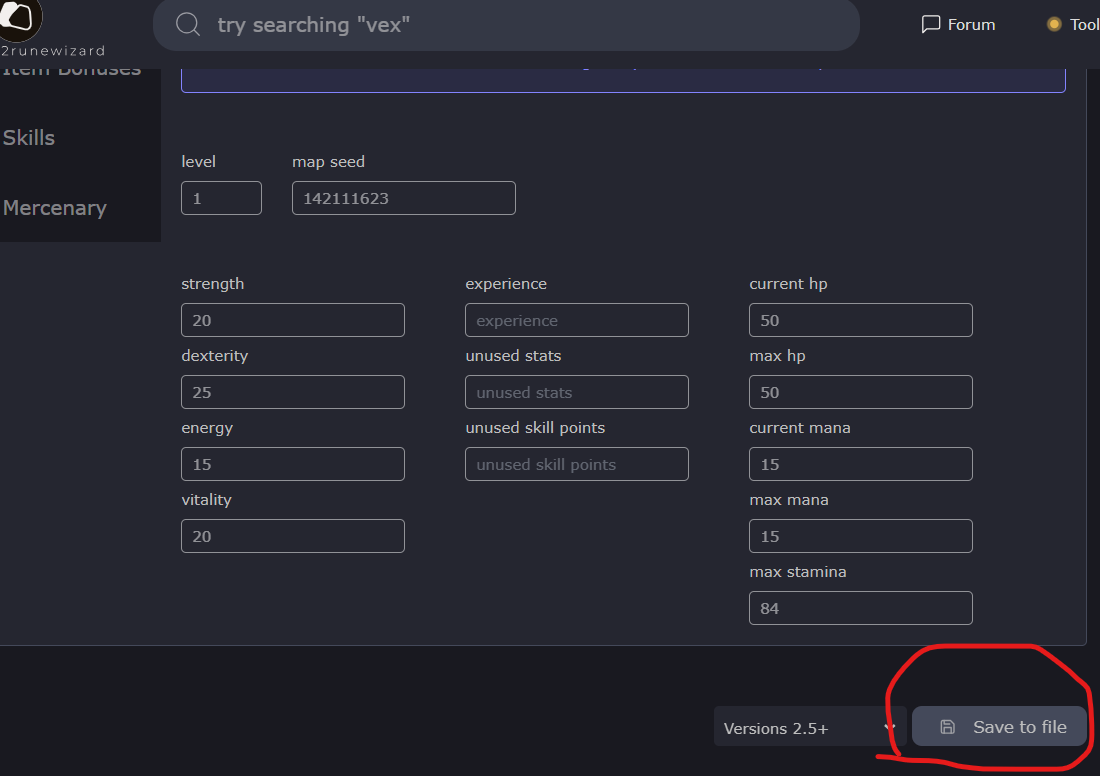This screenshot has height=776, width=1100.
Task: Click the "strength" label text
Action: tap(213, 284)
